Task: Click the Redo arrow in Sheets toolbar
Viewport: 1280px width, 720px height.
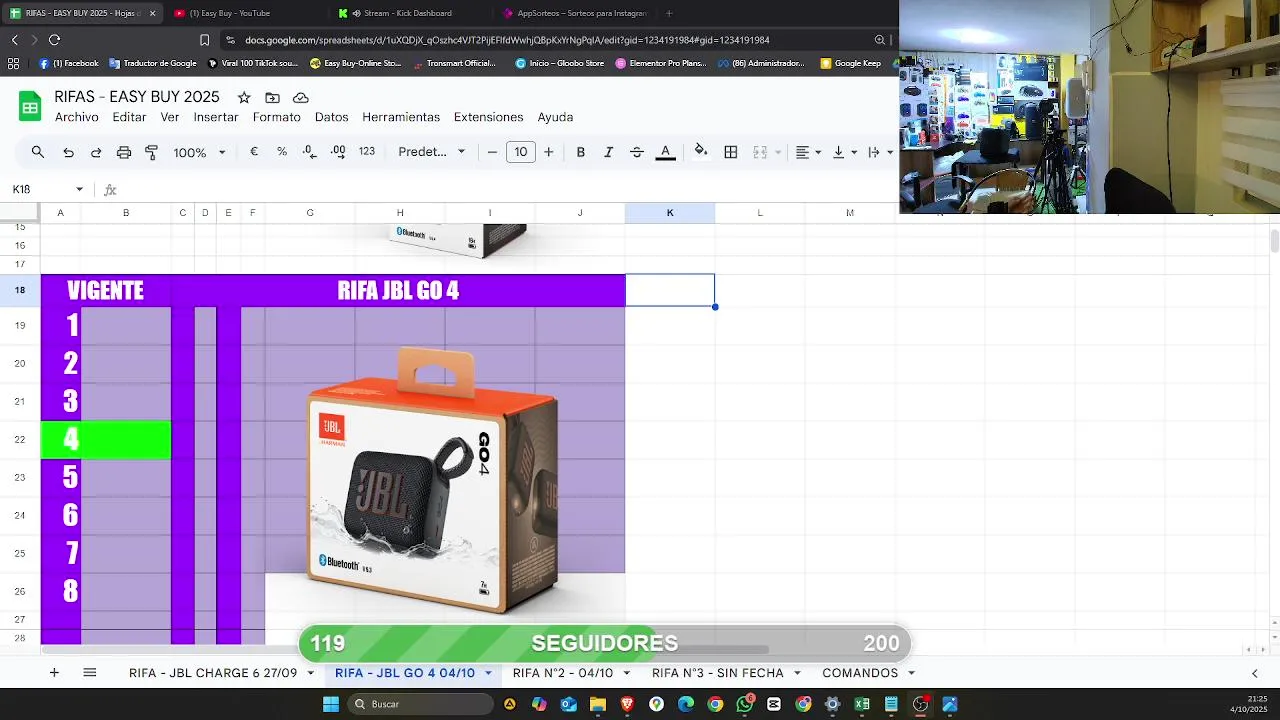Action: coord(96,152)
